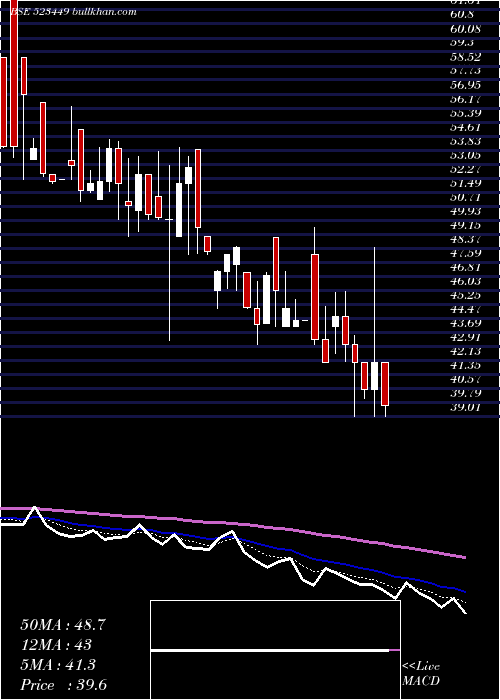Click the 54.61 price axis label
The height and width of the screenshot is (700, 500).
(465, 127)
